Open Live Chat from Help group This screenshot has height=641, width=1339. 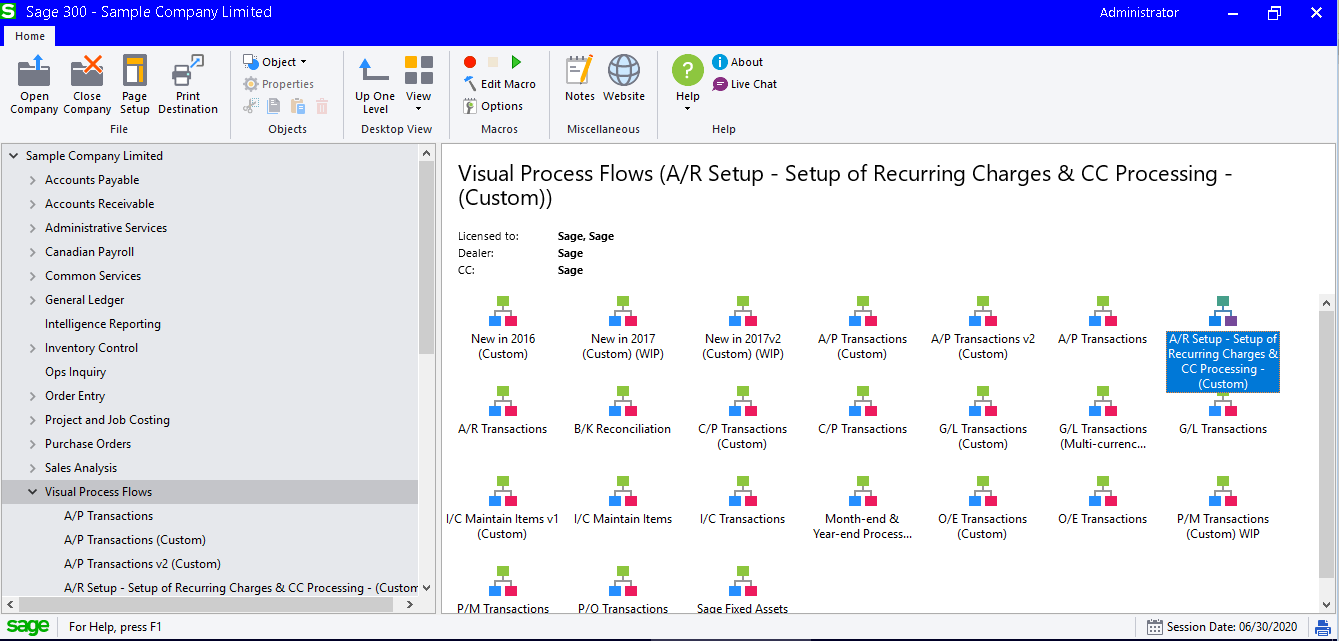click(745, 84)
